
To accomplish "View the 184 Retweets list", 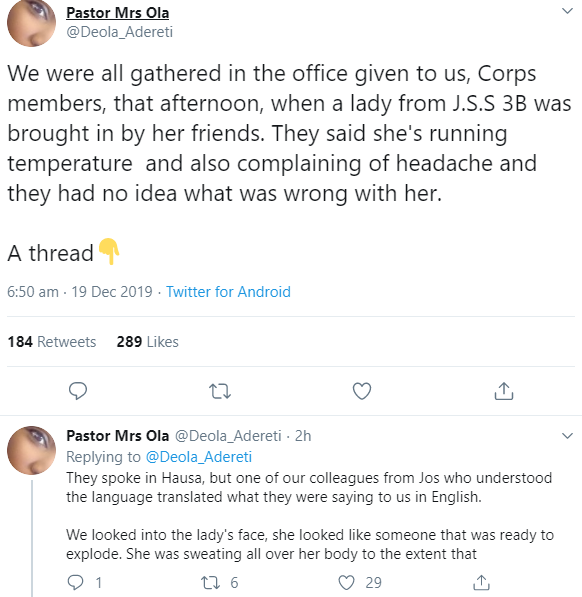I will tap(52, 342).
